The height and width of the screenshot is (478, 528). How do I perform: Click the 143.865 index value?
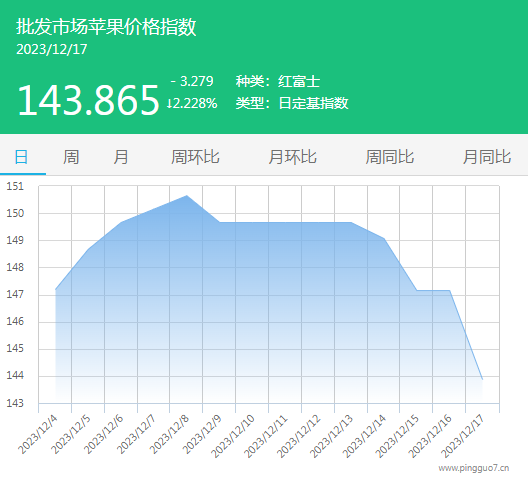(88, 100)
